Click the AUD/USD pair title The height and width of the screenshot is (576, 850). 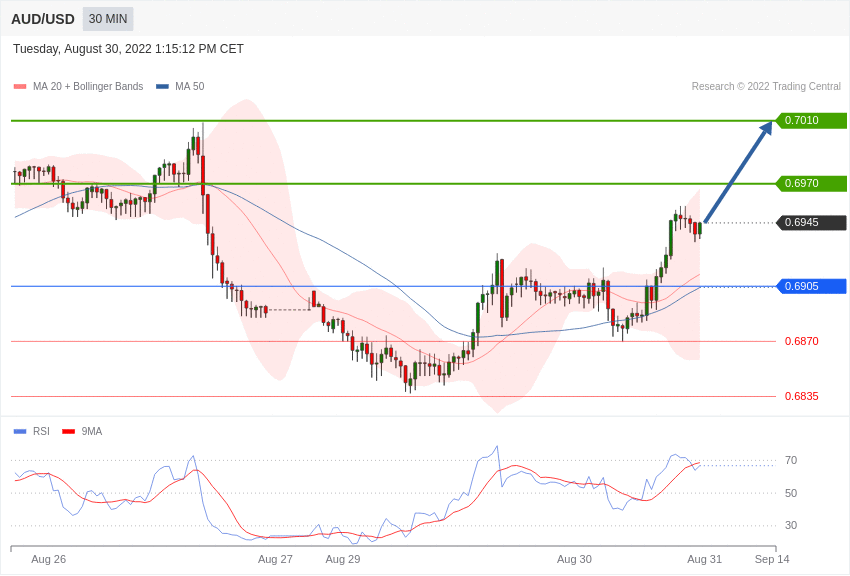pos(43,20)
